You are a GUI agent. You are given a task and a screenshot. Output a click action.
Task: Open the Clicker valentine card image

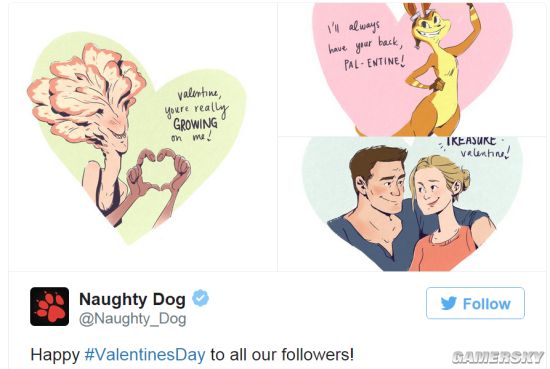coord(143,137)
